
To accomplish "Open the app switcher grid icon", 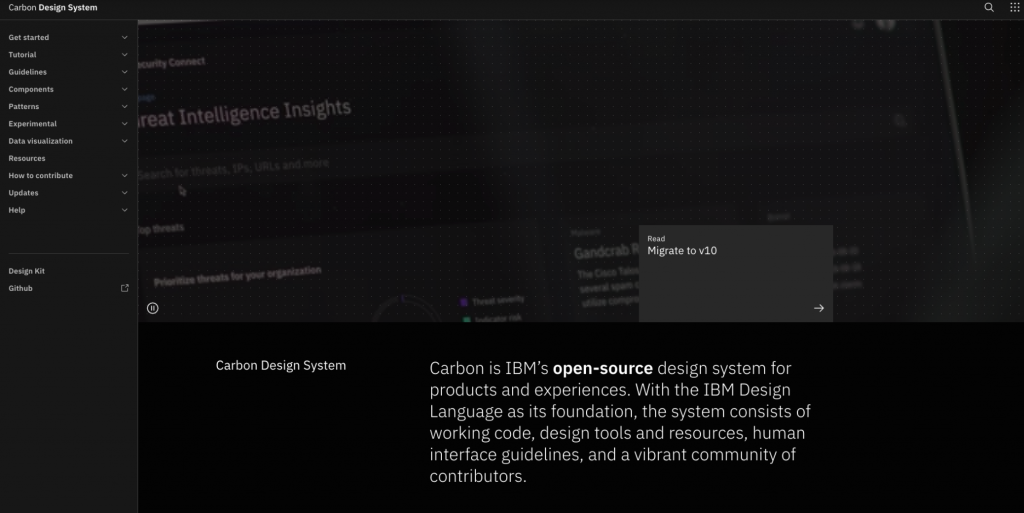I will (x=1014, y=7).
